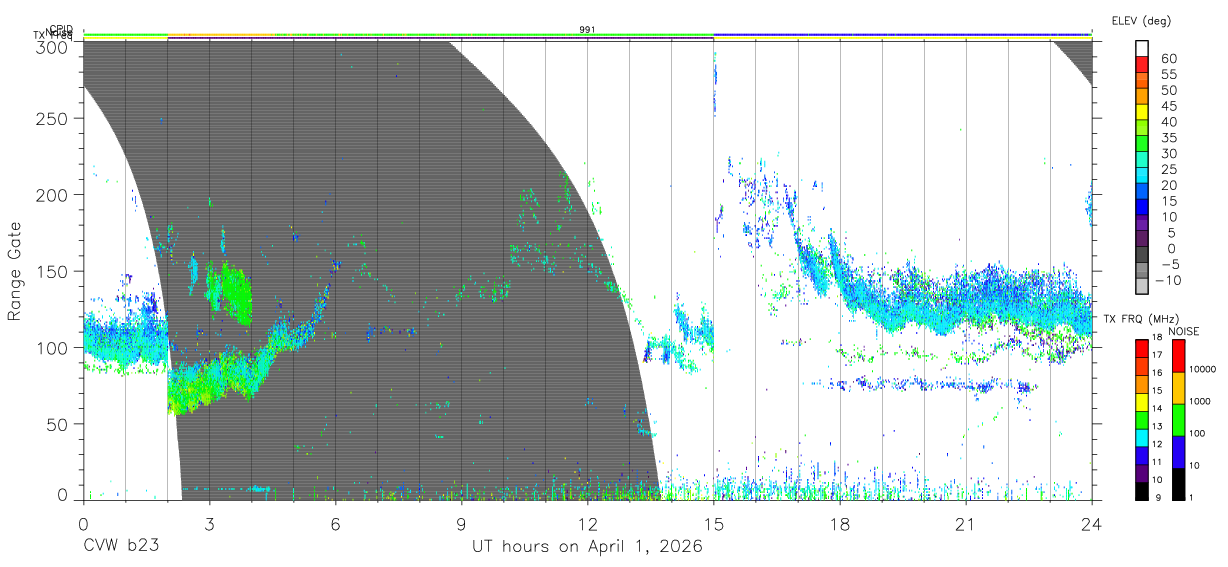Image resolution: width=1228 pixels, height=567 pixels.
Task: Click the "30" label on ELEV colorbar
Action: 1169,153
